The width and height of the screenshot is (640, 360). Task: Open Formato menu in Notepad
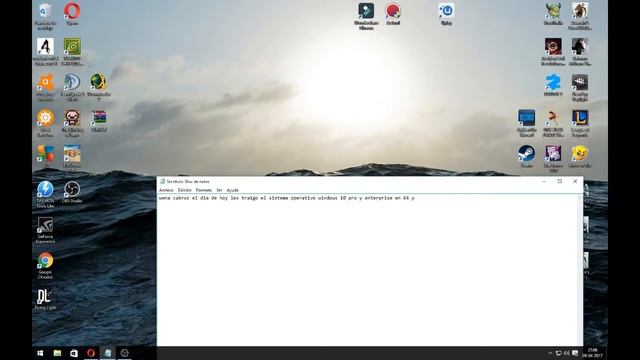click(x=204, y=190)
